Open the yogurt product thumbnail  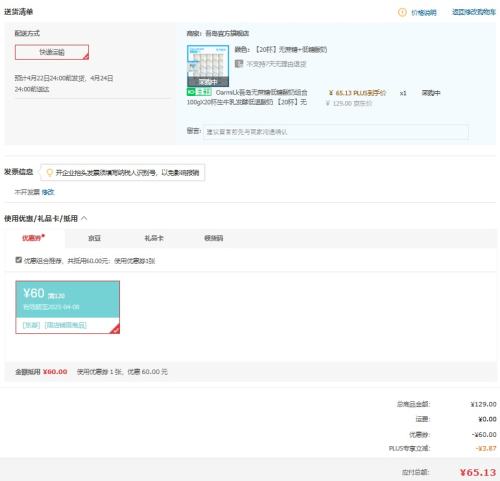pos(208,66)
